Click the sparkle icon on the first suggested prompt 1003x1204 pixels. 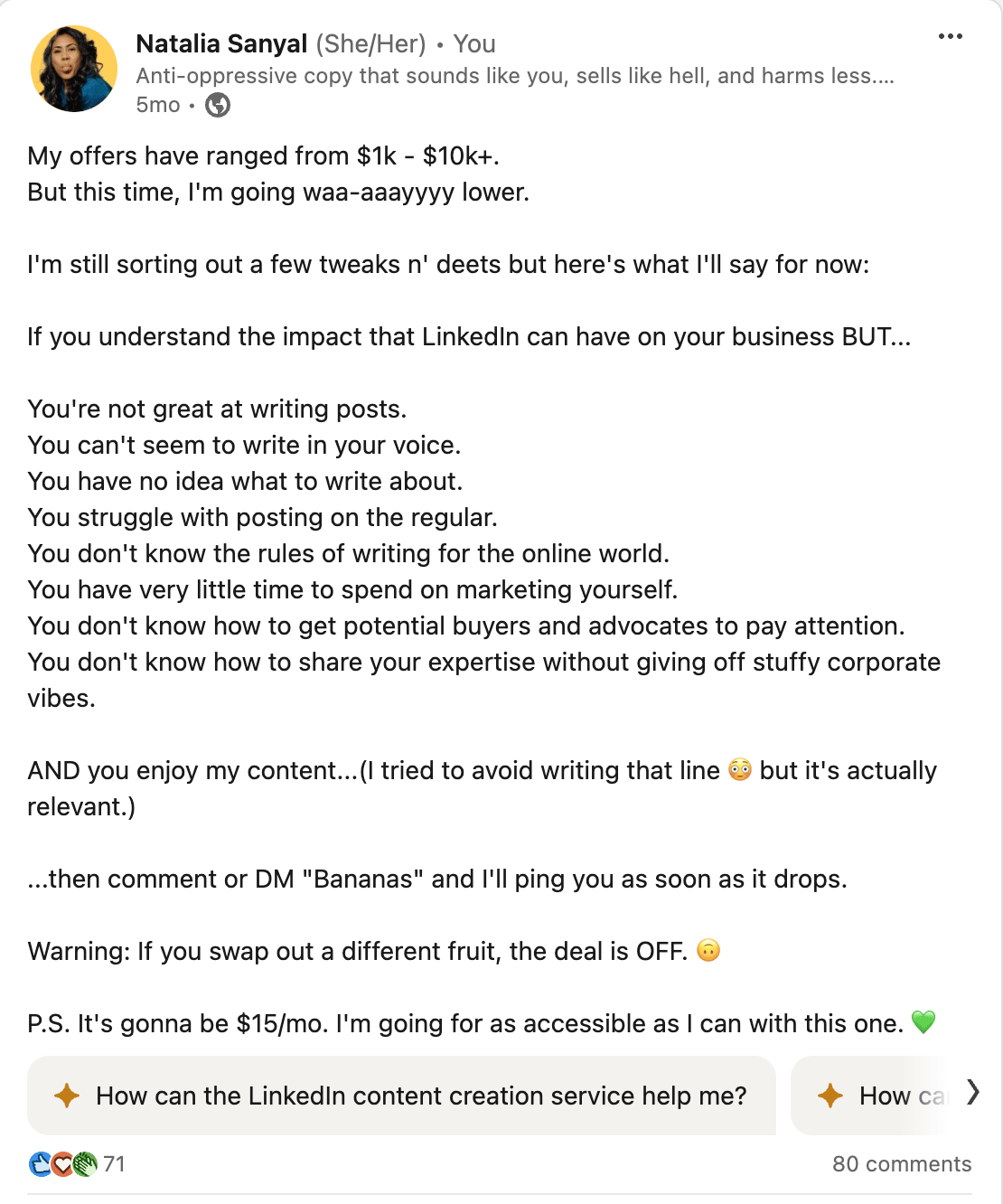point(65,1096)
